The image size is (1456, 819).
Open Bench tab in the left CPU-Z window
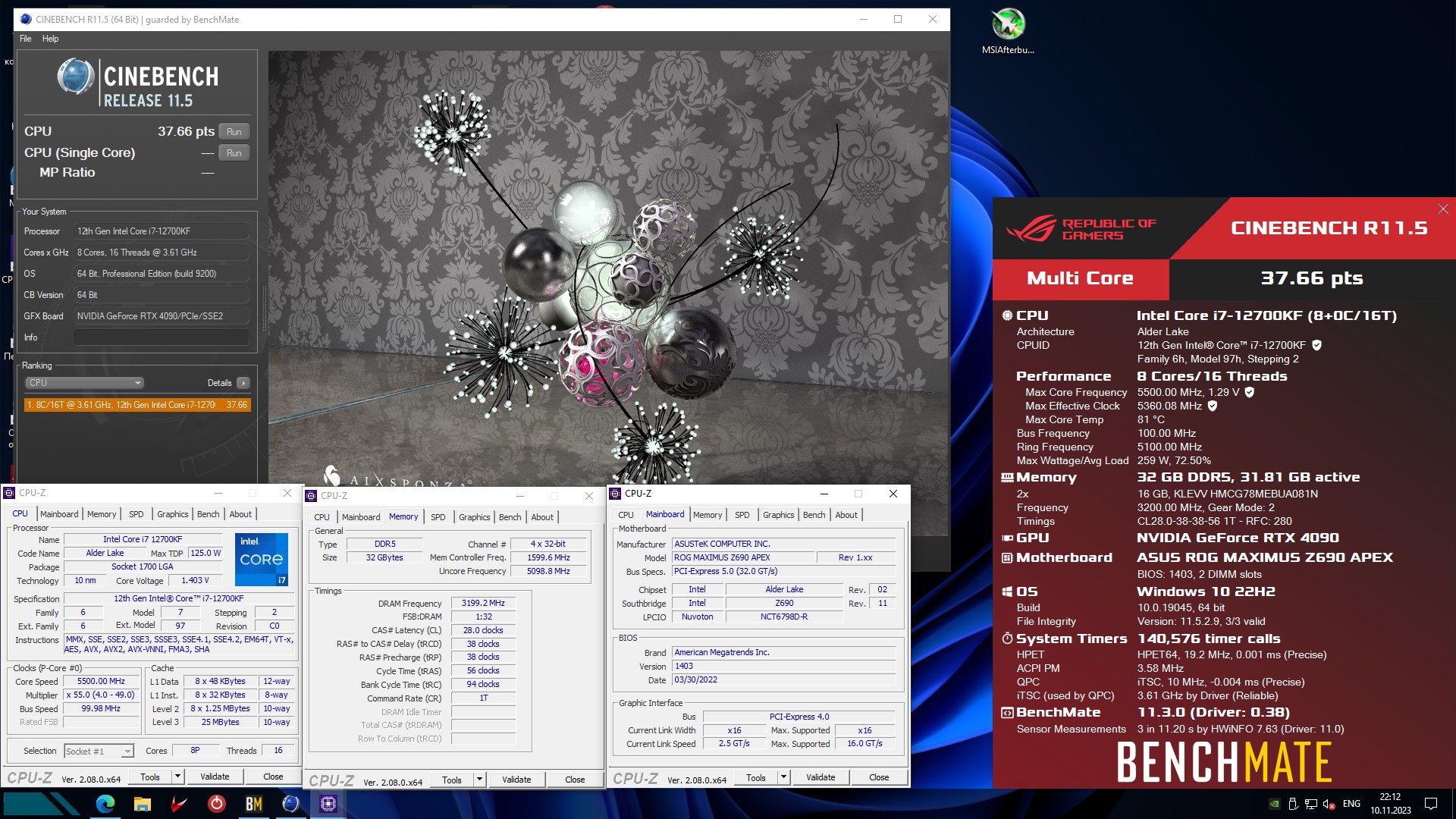(208, 514)
